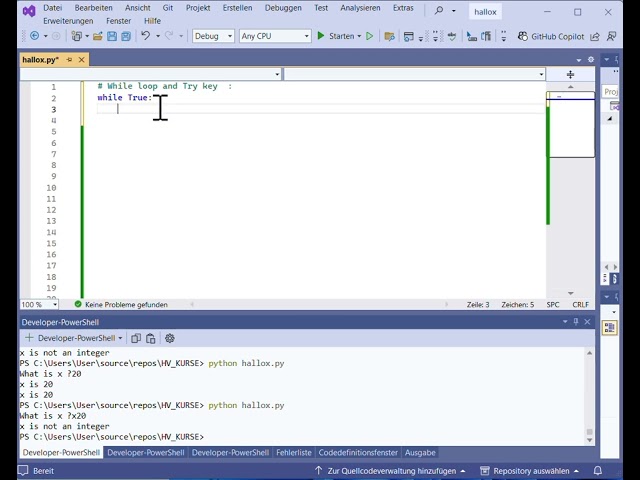This screenshot has width=640, height=480.
Task: Open the new project icon dropdown arrow
Action: [x=87, y=36]
